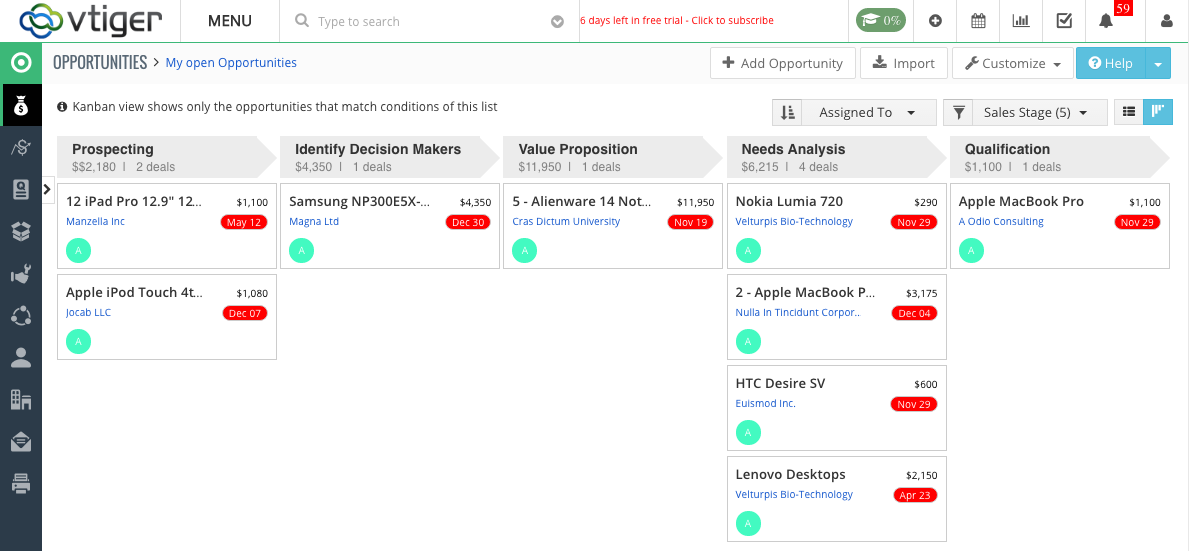Open the tasks checkmark icon
The width and height of the screenshot is (1189, 551).
pos(1064,21)
